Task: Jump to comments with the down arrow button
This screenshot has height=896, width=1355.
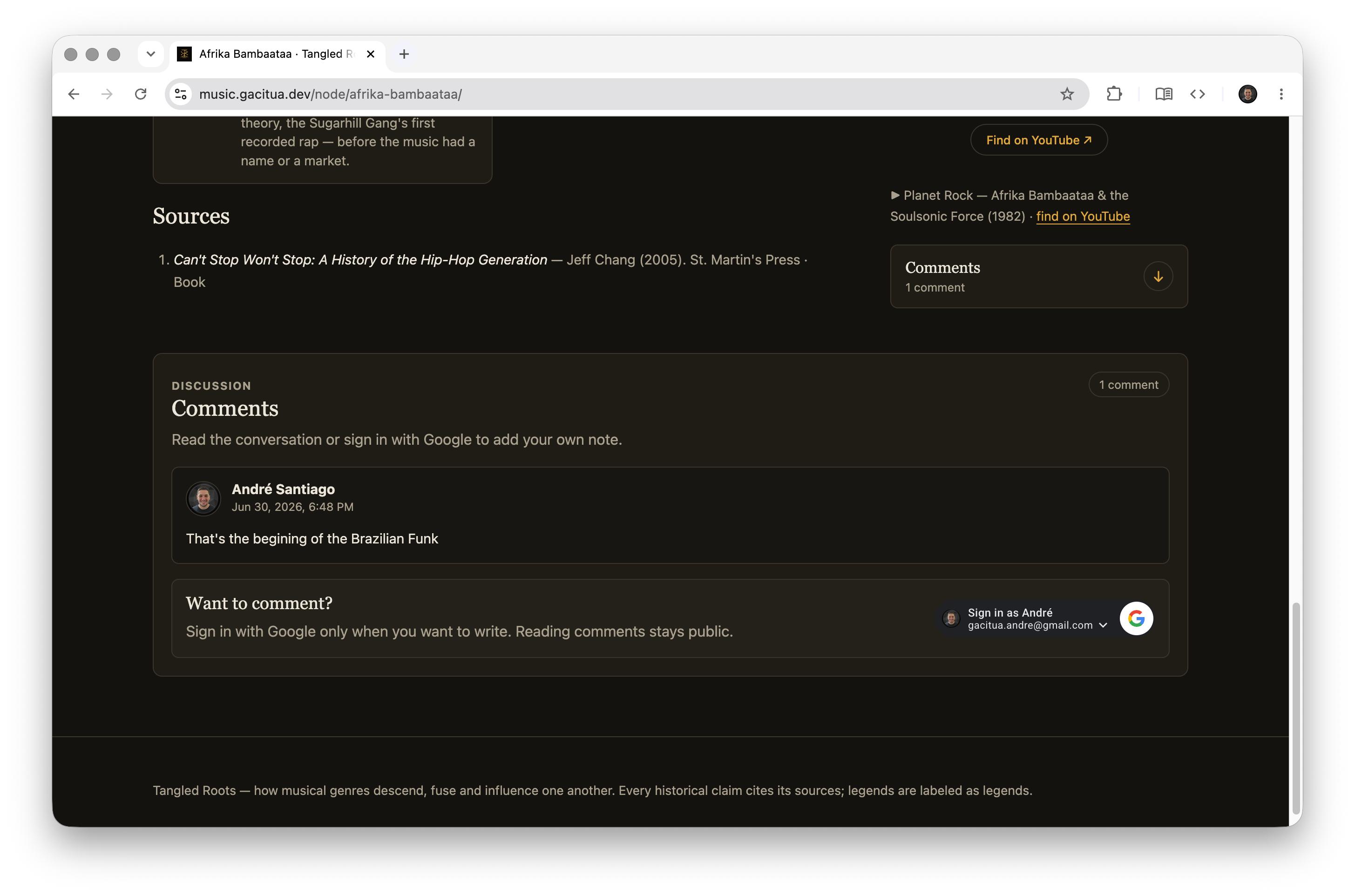Action: 1158,277
